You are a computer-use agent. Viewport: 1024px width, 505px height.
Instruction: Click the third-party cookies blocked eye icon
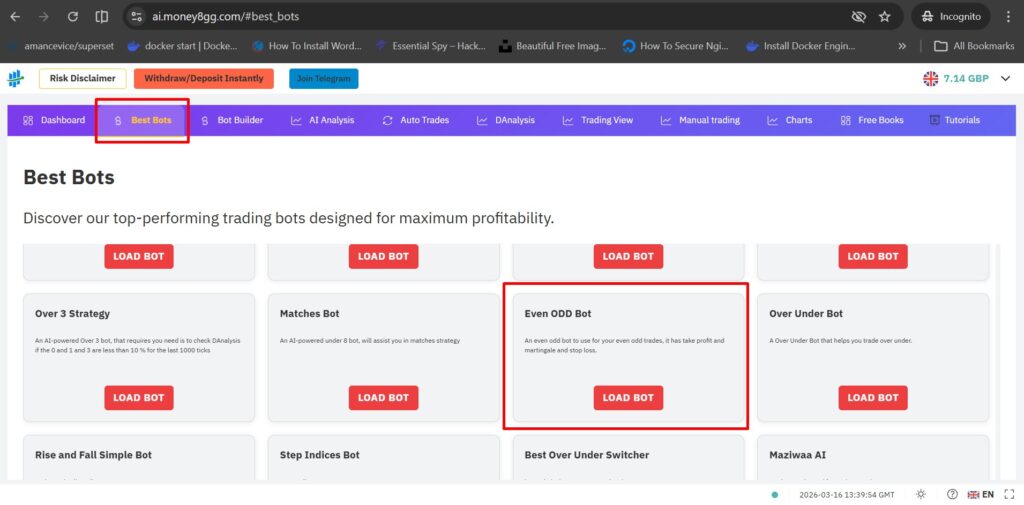(859, 17)
